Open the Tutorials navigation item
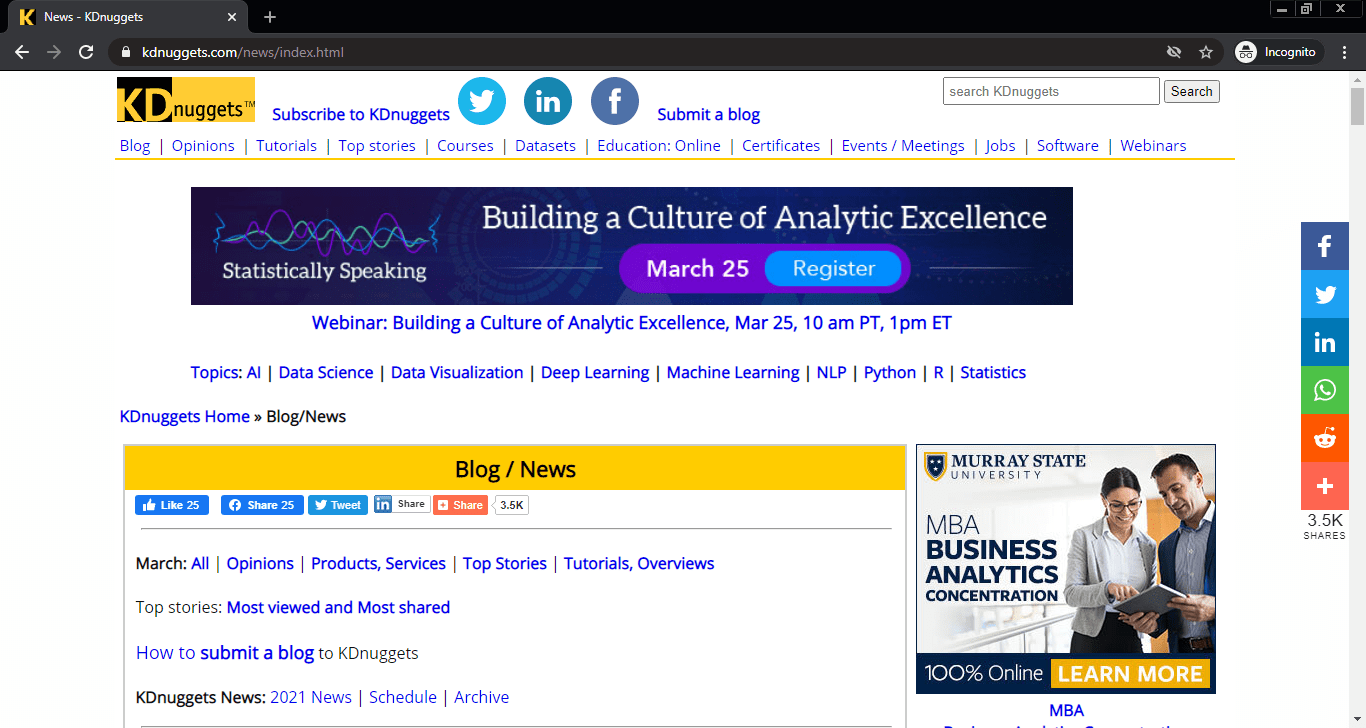This screenshot has width=1366, height=728. 286,145
